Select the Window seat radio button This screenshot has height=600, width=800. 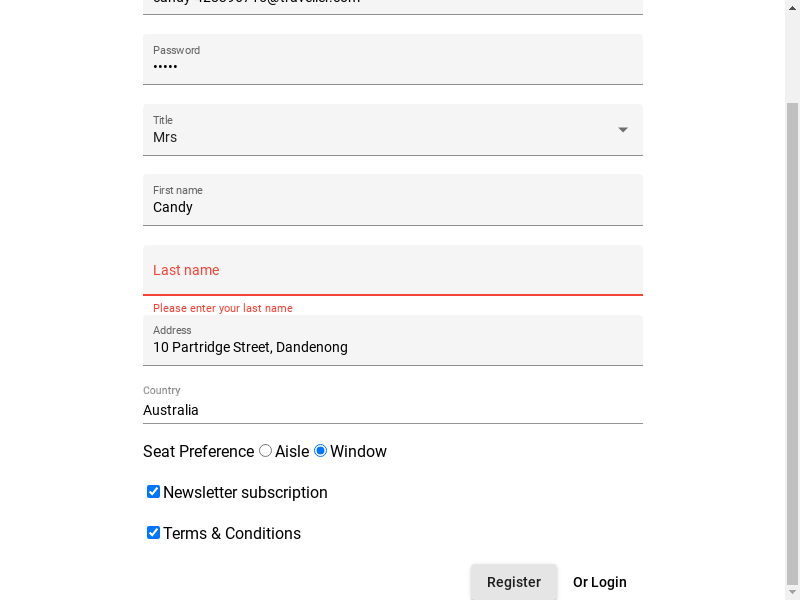[x=320, y=451]
